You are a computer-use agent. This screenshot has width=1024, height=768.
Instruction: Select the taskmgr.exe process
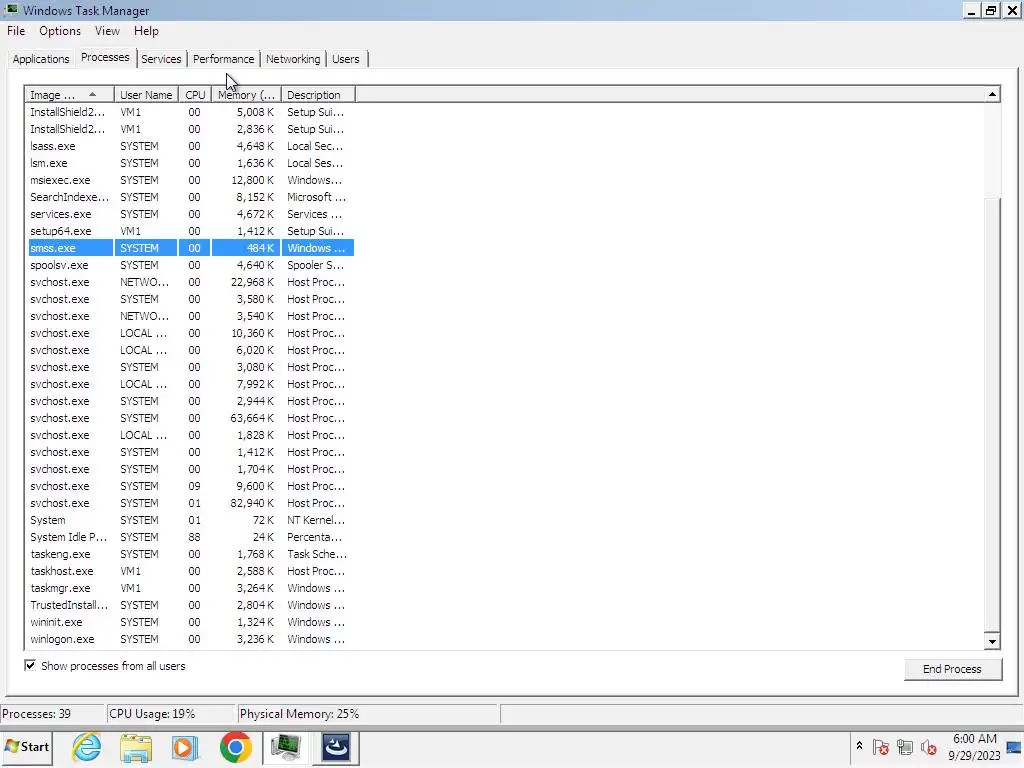pyautogui.click(x=191, y=588)
